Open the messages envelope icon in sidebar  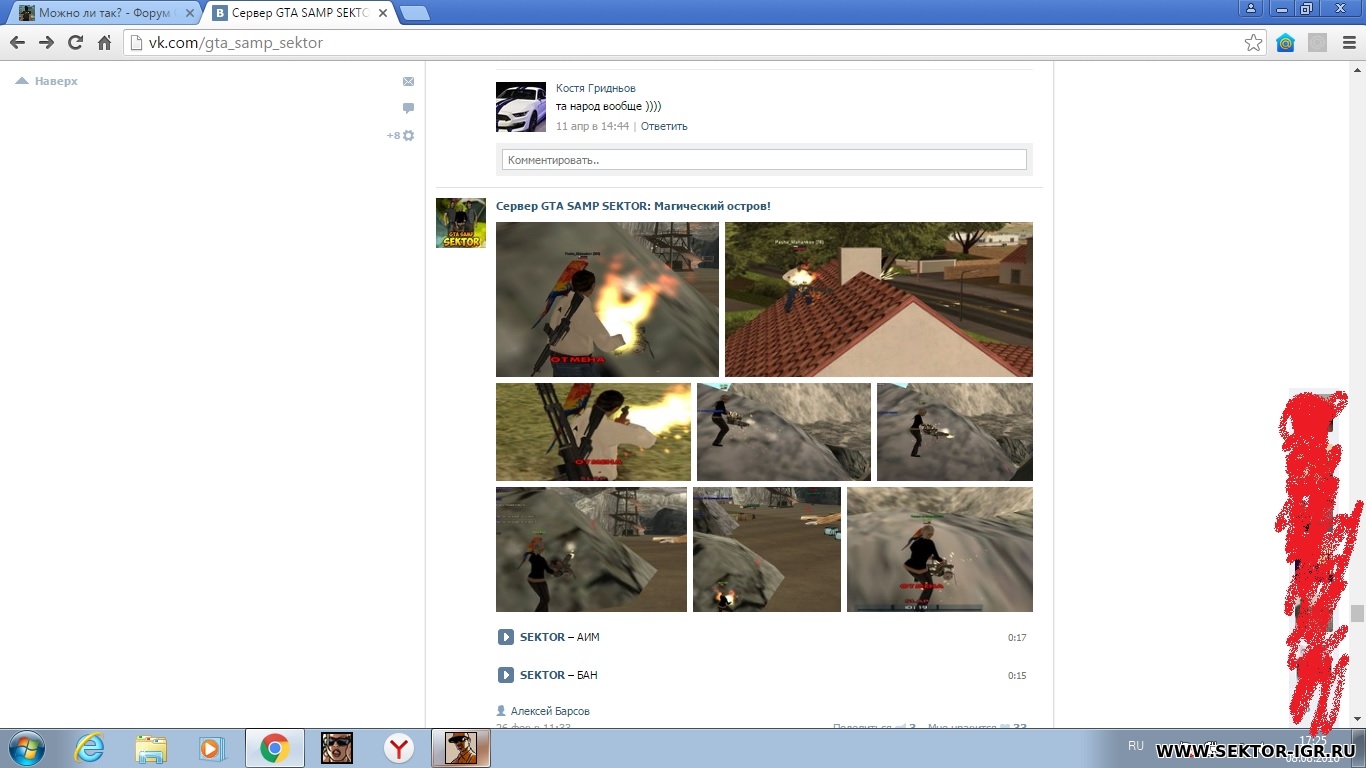[x=408, y=81]
